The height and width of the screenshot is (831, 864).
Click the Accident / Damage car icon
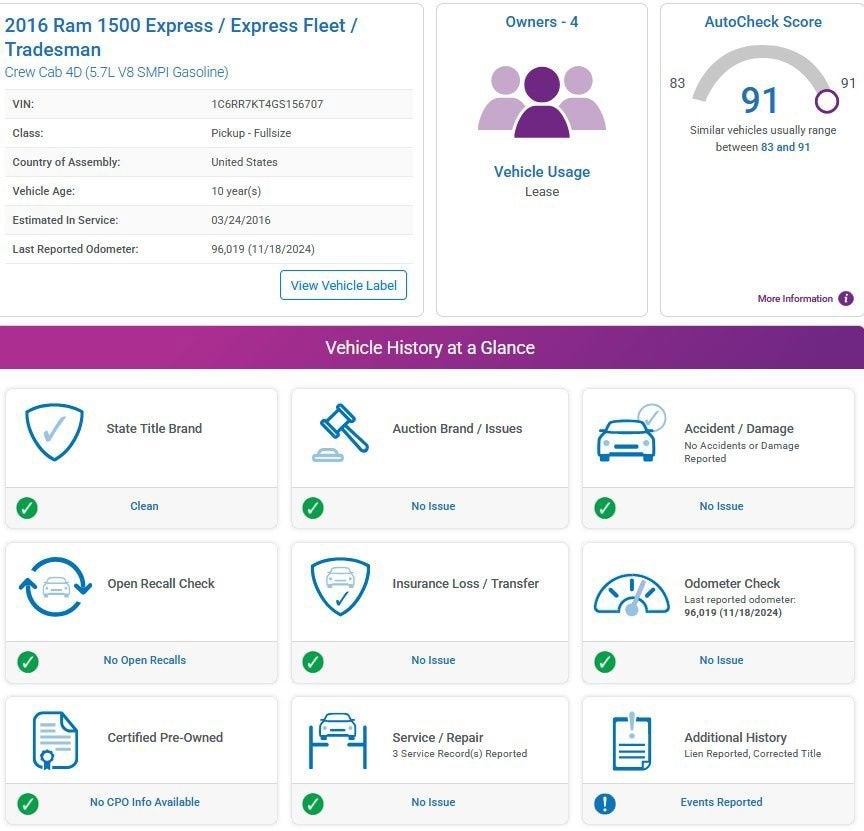[x=631, y=433]
